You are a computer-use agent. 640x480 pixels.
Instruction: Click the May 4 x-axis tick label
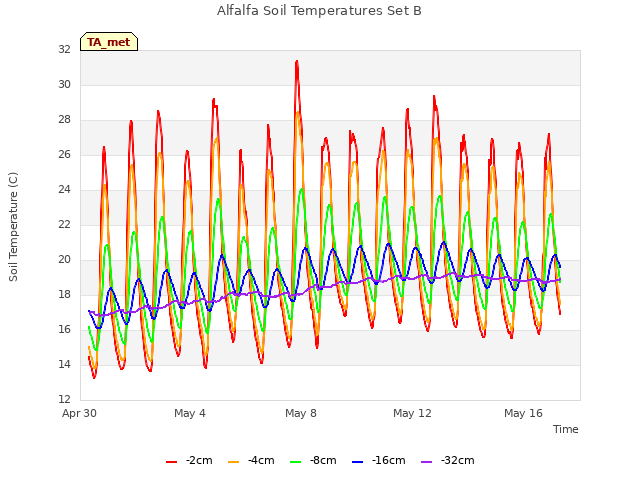pyautogui.click(x=190, y=413)
